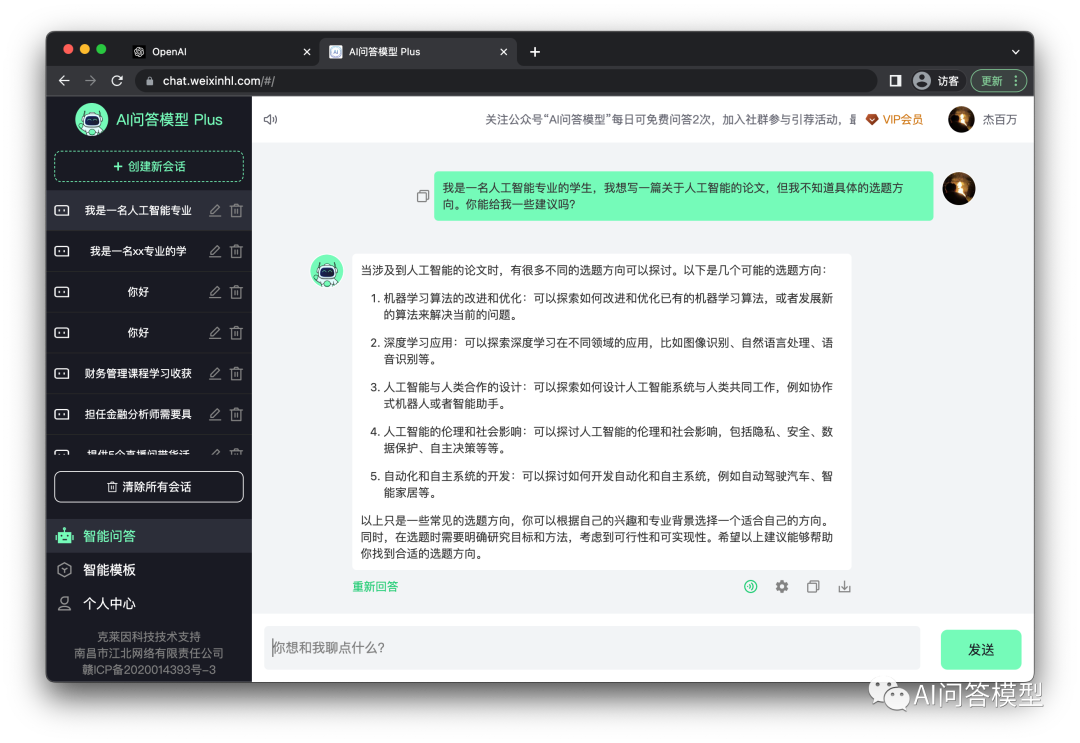The width and height of the screenshot is (1080, 743).
Task: Download the AI answer
Action: 844,587
